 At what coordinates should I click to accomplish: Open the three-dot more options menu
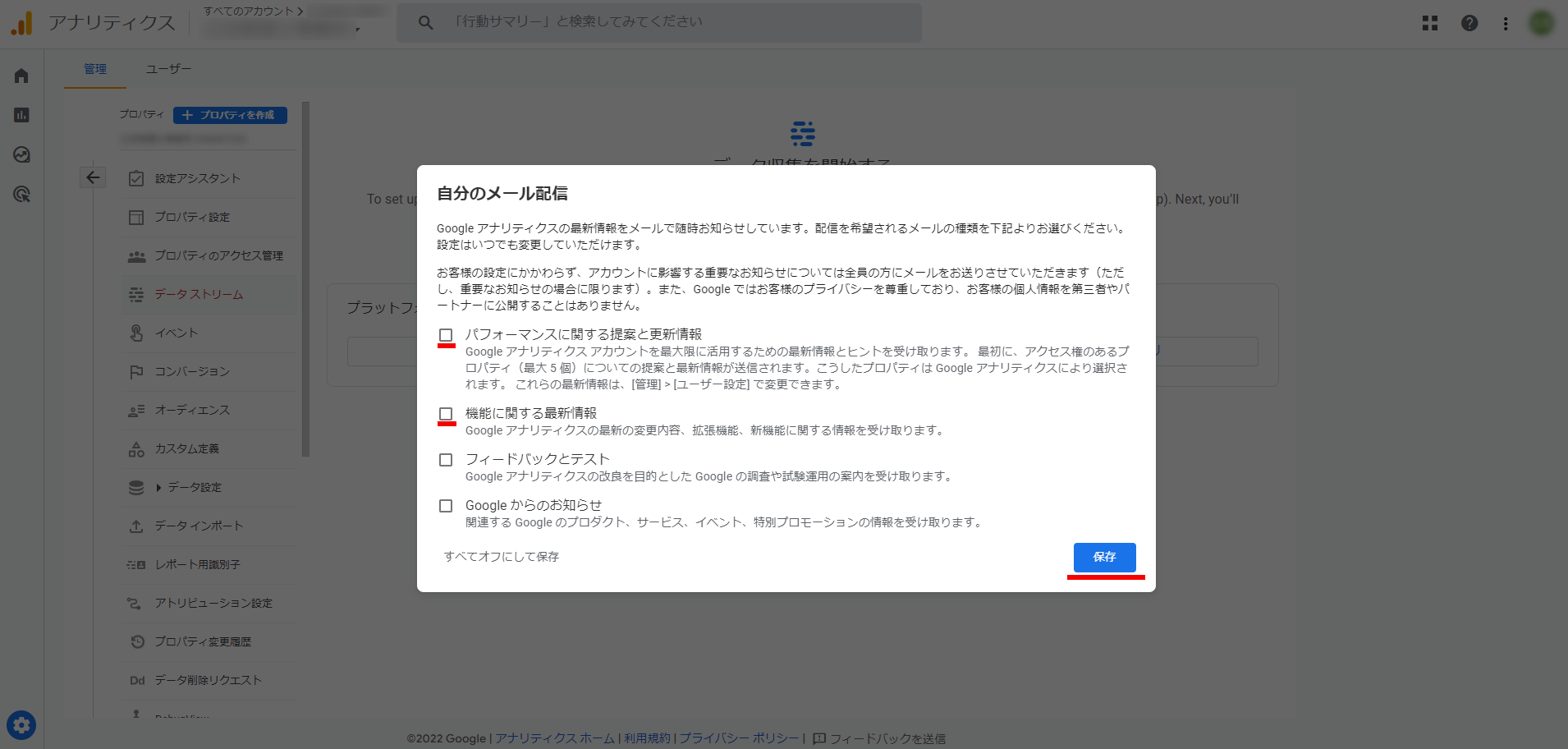1506,23
